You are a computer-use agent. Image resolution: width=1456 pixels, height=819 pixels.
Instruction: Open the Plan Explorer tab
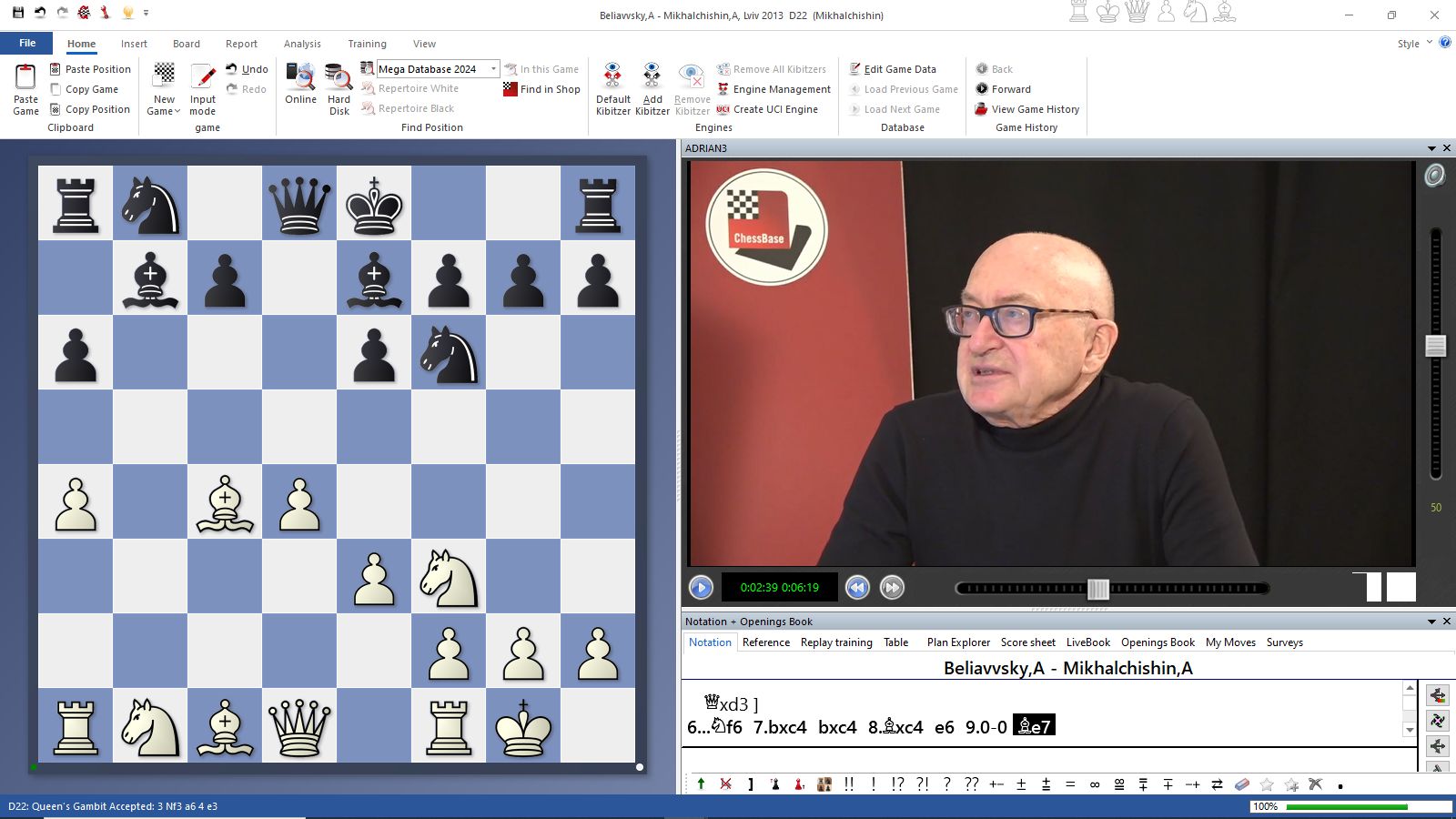pyautogui.click(x=958, y=642)
